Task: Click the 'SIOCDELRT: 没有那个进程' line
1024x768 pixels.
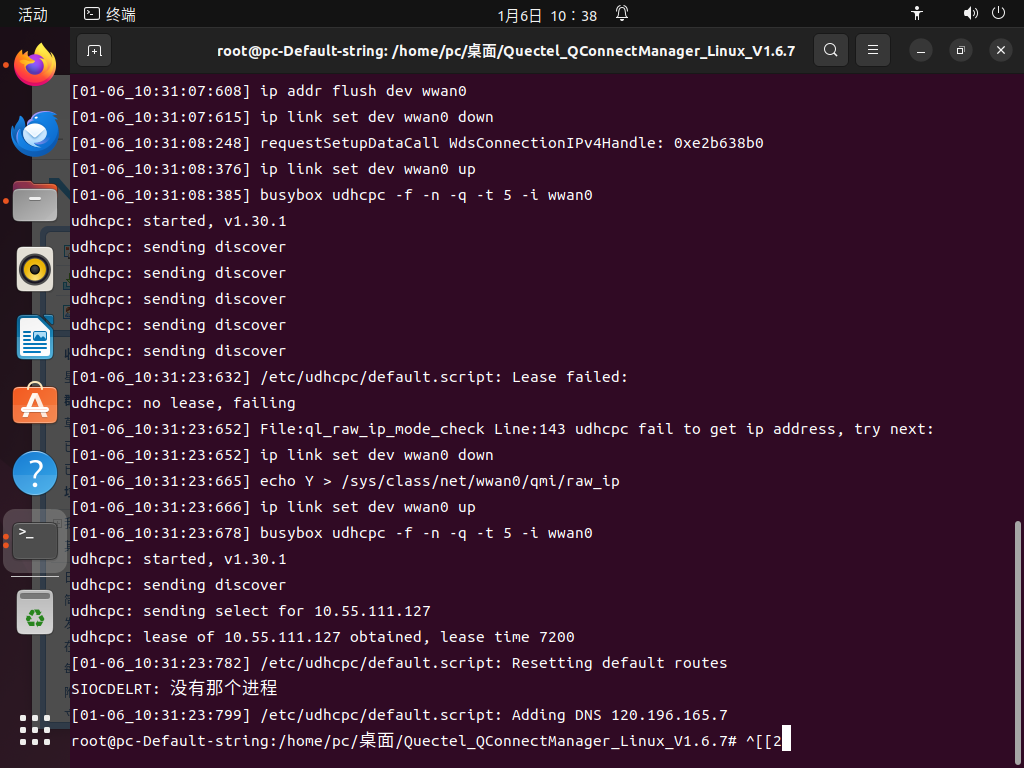Action: click(174, 688)
